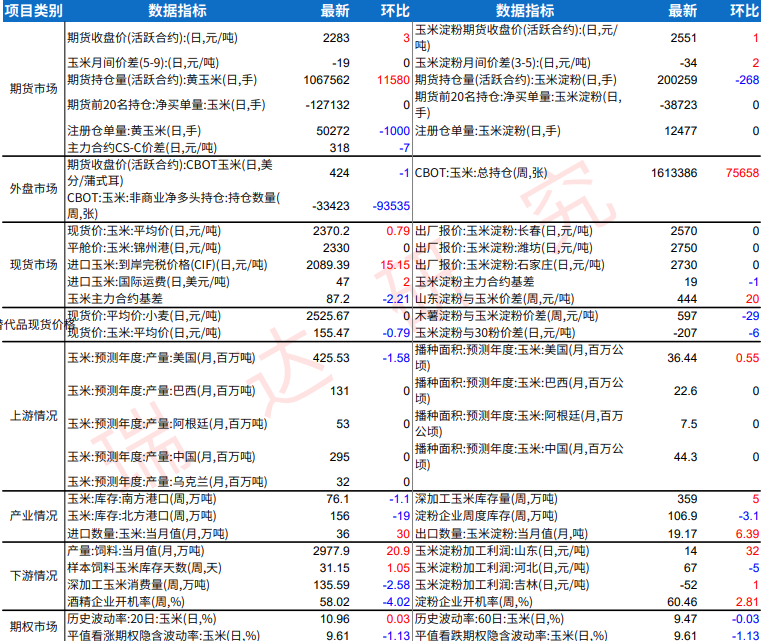The height and width of the screenshot is (641, 777).
Task: Click 出厂报价:玉米淀粉:长春 indicator label
Action: pyautogui.click(x=504, y=231)
